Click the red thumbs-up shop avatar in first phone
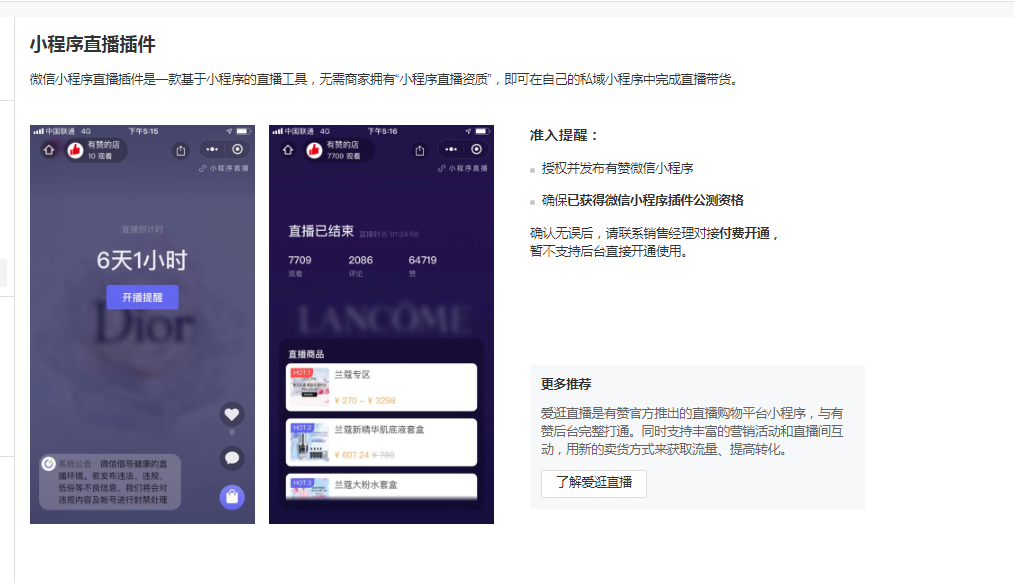The height and width of the screenshot is (583, 1014). tap(75, 151)
